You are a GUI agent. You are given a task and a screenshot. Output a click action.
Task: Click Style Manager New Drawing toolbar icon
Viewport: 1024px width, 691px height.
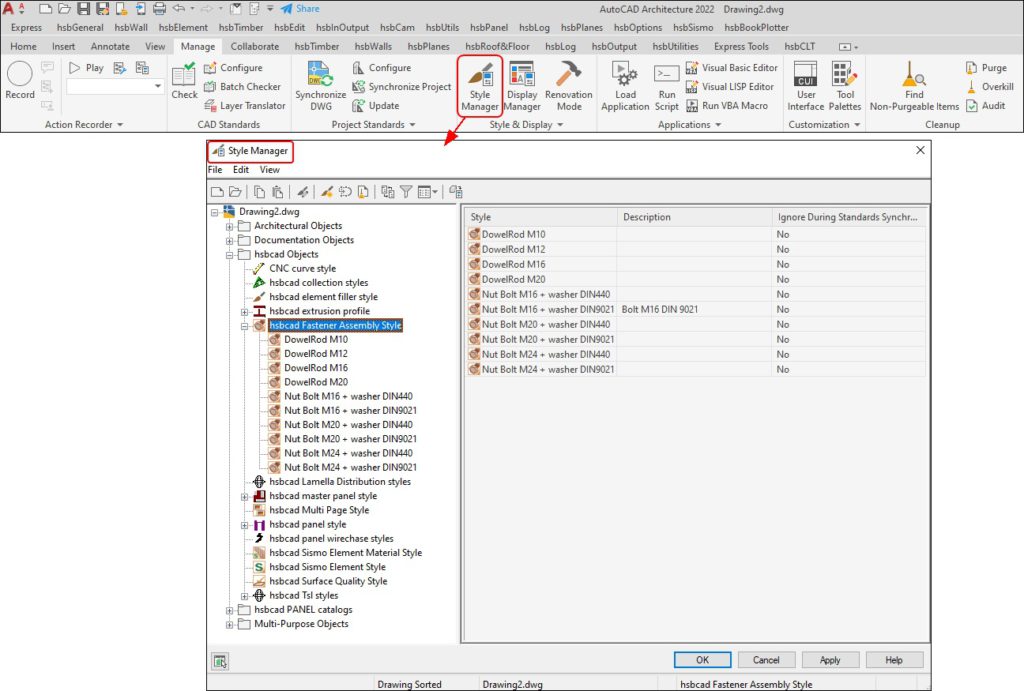[217, 192]
